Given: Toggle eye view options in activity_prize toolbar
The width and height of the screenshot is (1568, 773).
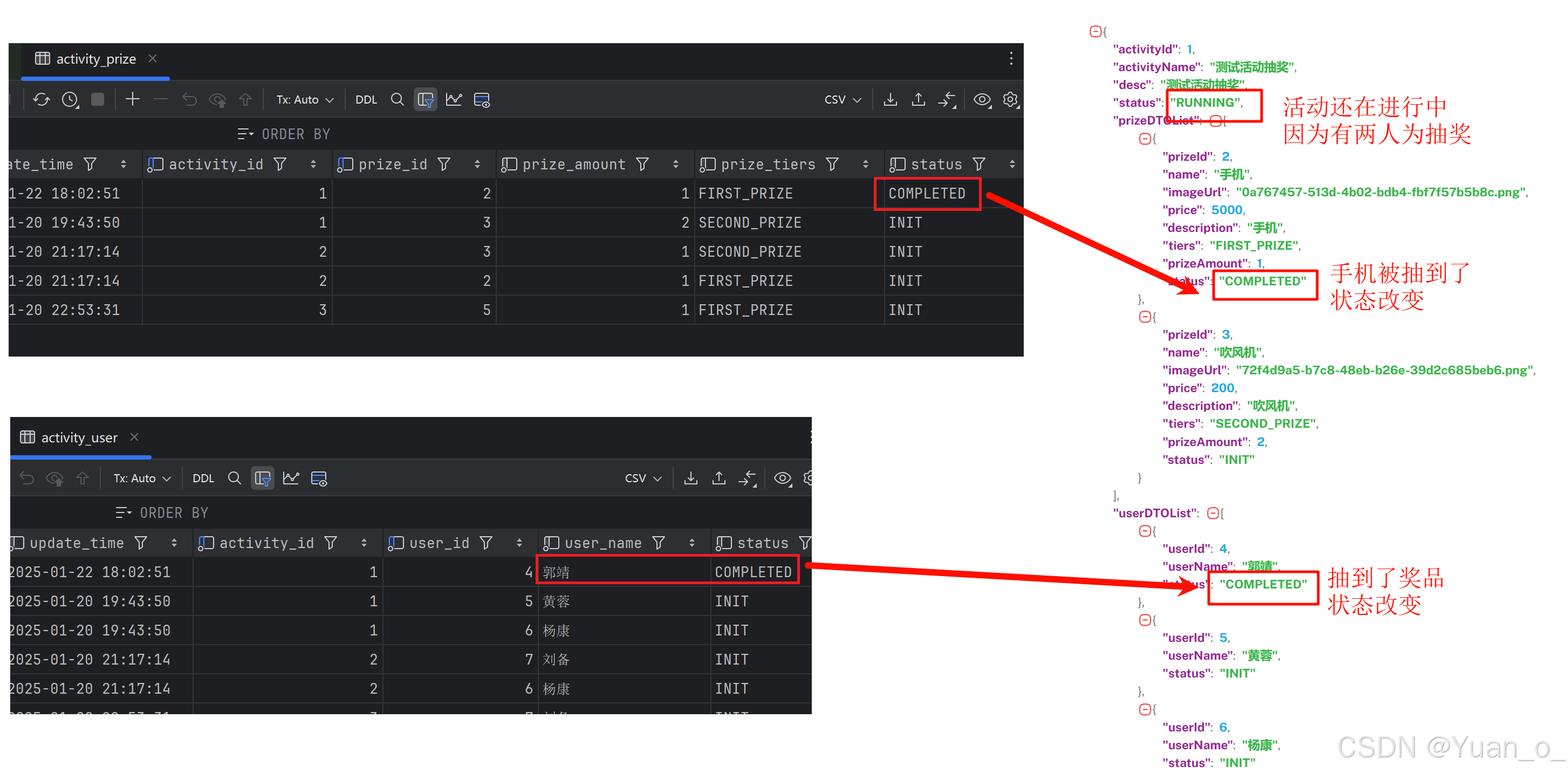Looking at the screenshot, I should point(981,99).
